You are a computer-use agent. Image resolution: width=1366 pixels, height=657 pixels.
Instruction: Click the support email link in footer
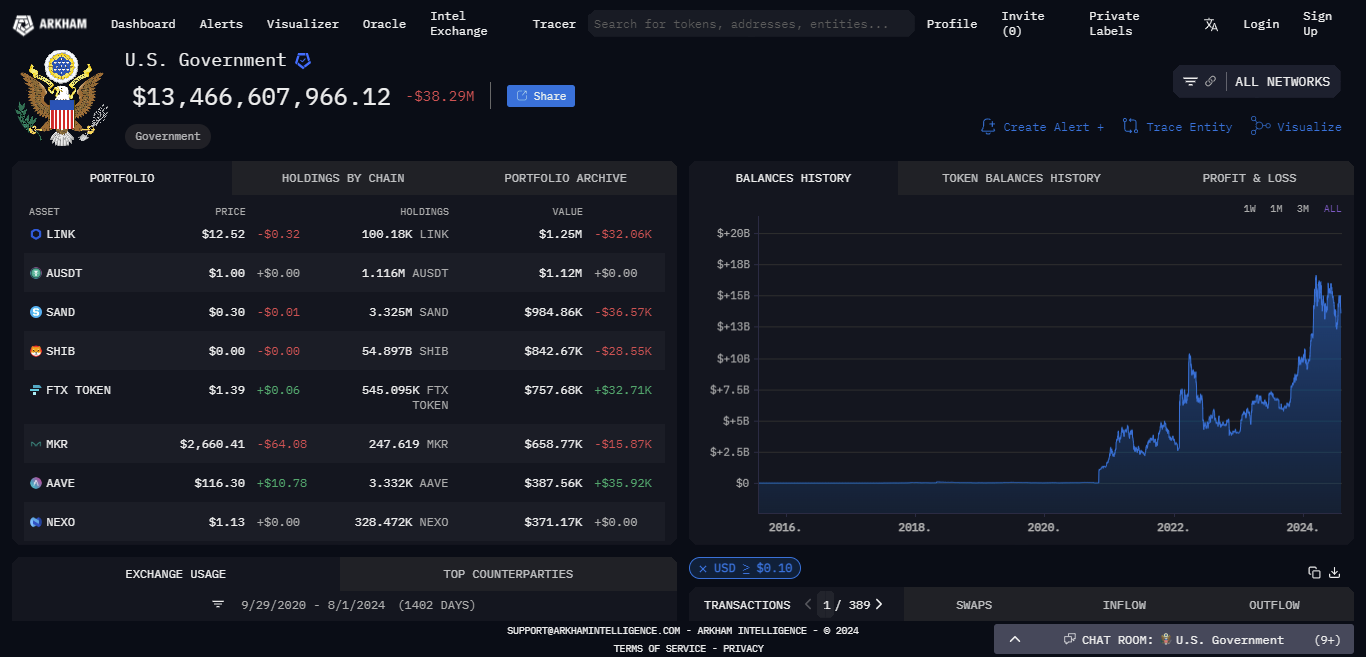(x=593, y=631)
